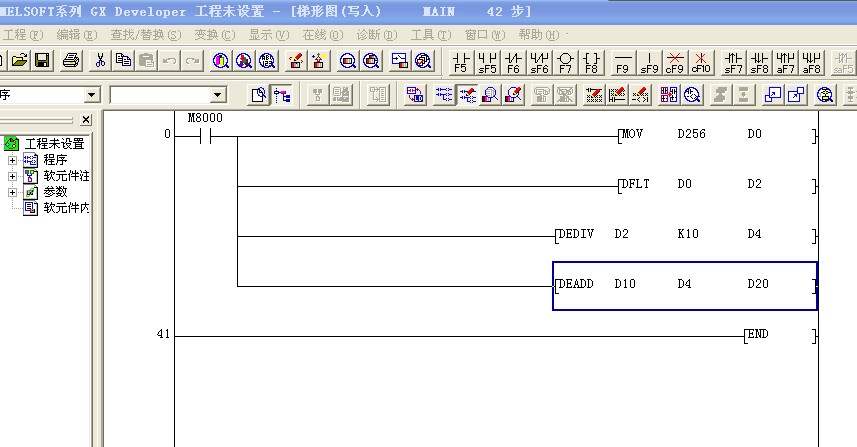Image resolution: width=857 pixels, height=447 pixels.
Task: Insert an application instruction (F8)
Action: tap(592, 62)
